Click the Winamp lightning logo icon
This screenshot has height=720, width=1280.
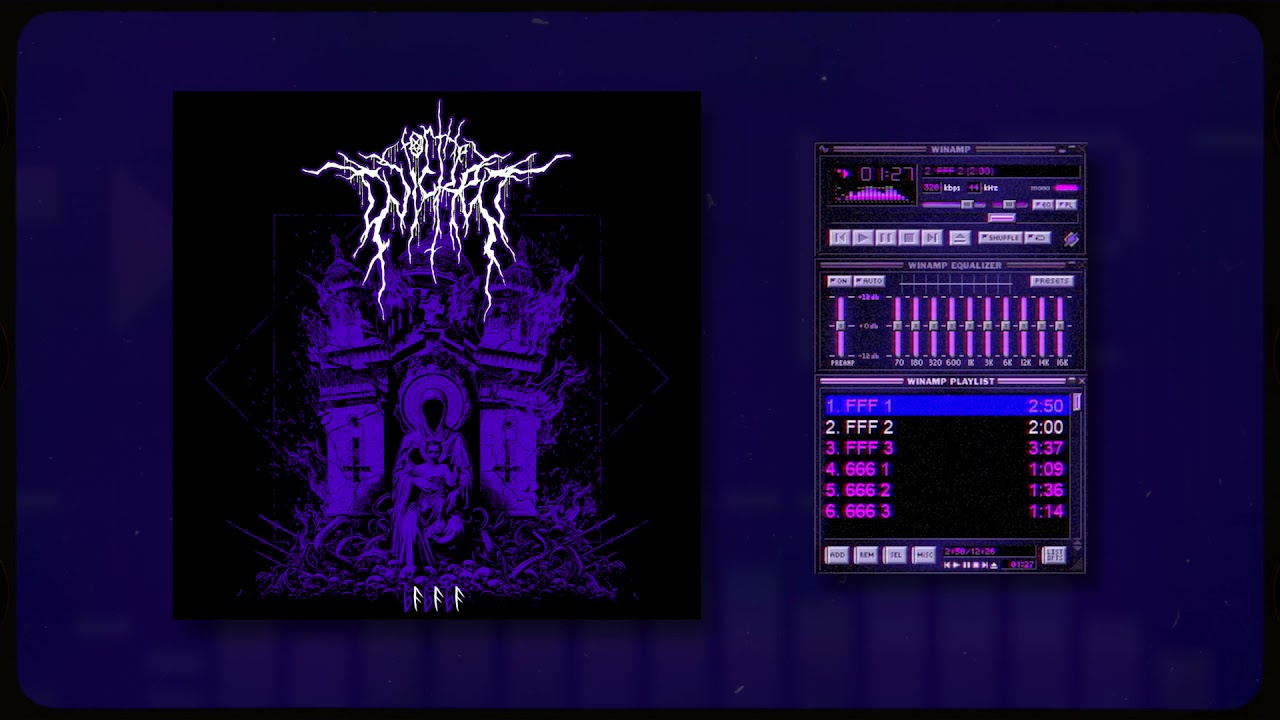point(1071,240)
